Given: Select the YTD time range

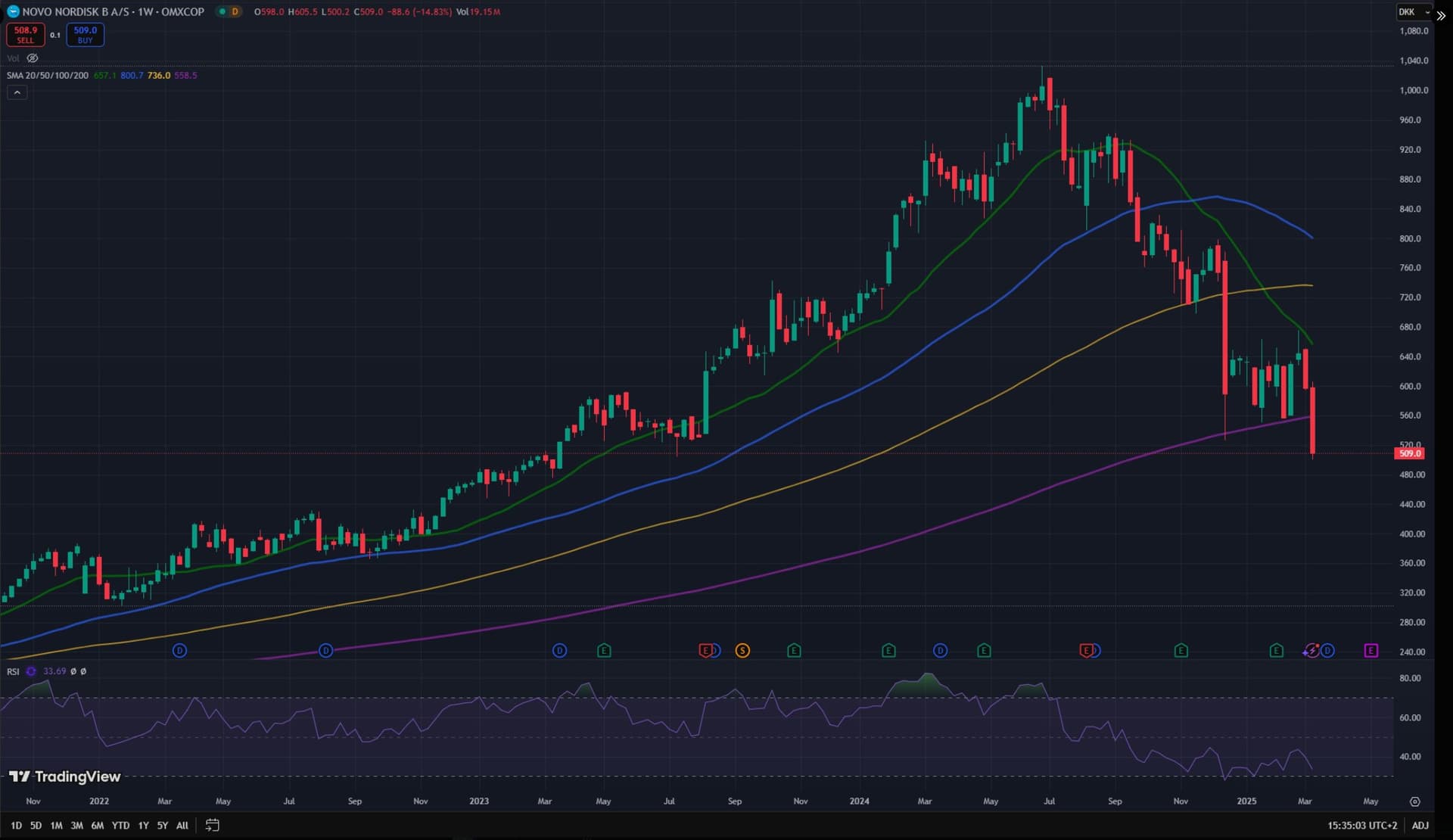Looking at the screenshot, I should [120, 826].
